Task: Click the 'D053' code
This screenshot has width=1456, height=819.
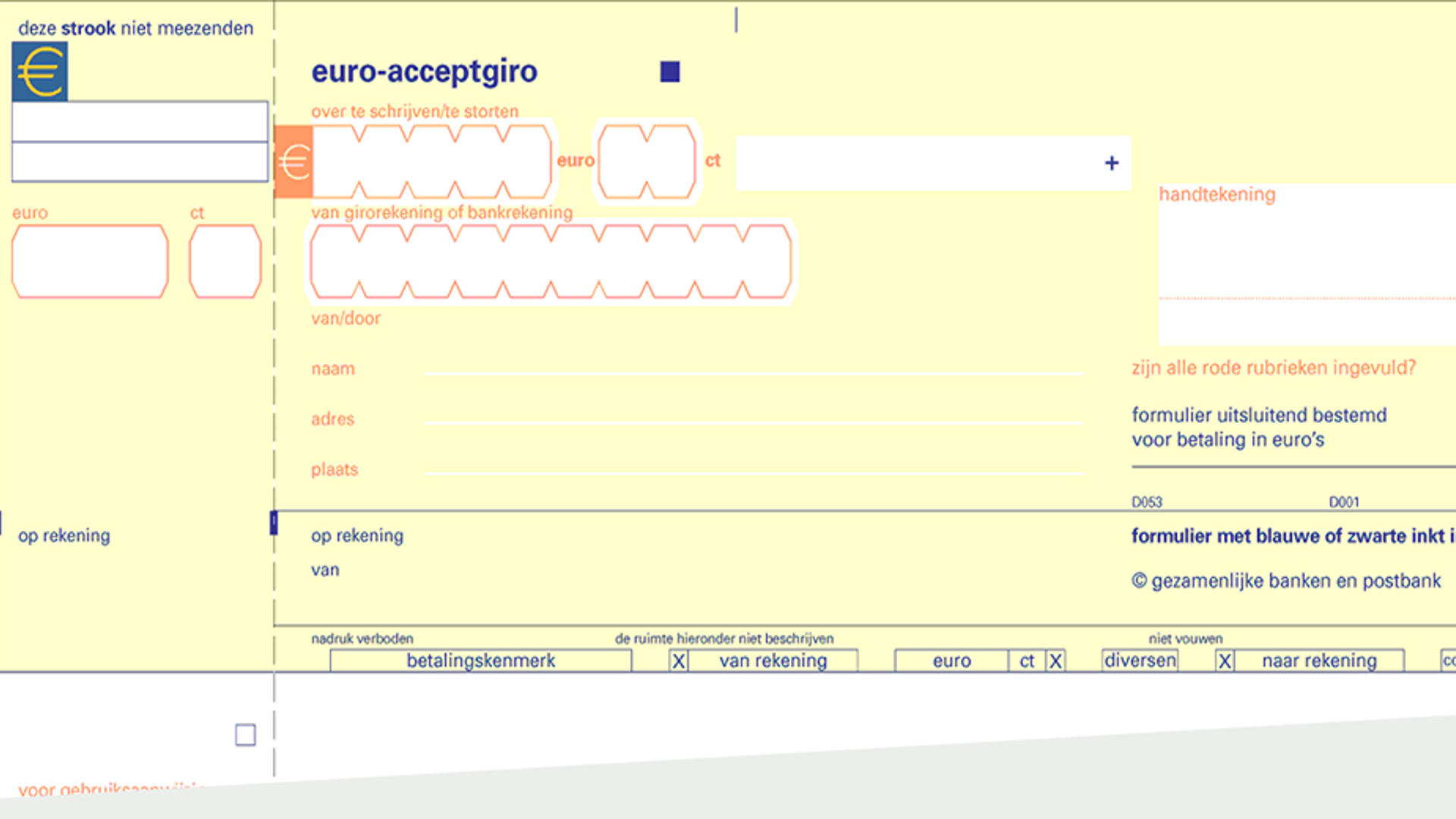Action: pyautogui.click(x=1147, y=502)
